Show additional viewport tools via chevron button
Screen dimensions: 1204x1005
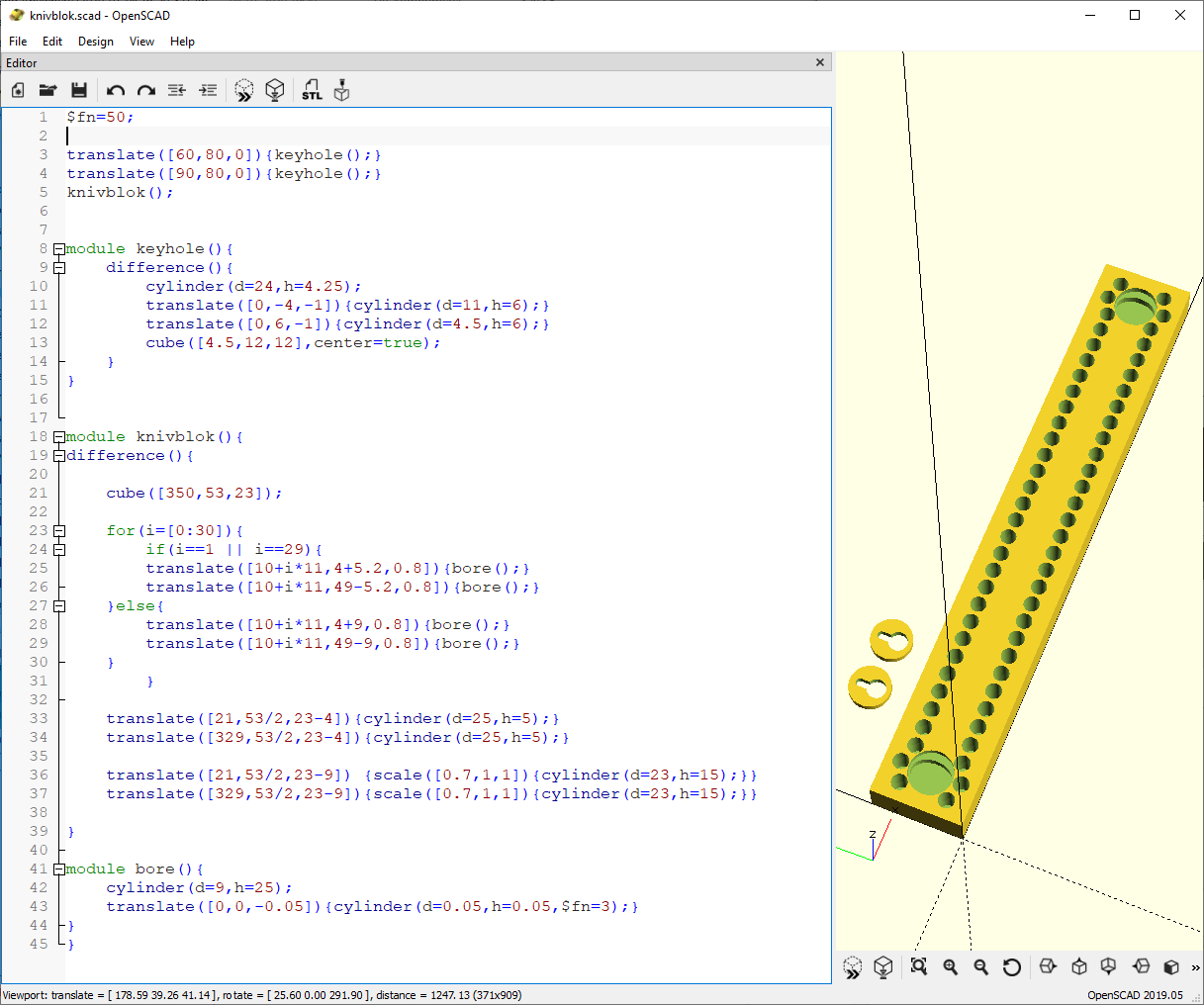point(1196,967)
